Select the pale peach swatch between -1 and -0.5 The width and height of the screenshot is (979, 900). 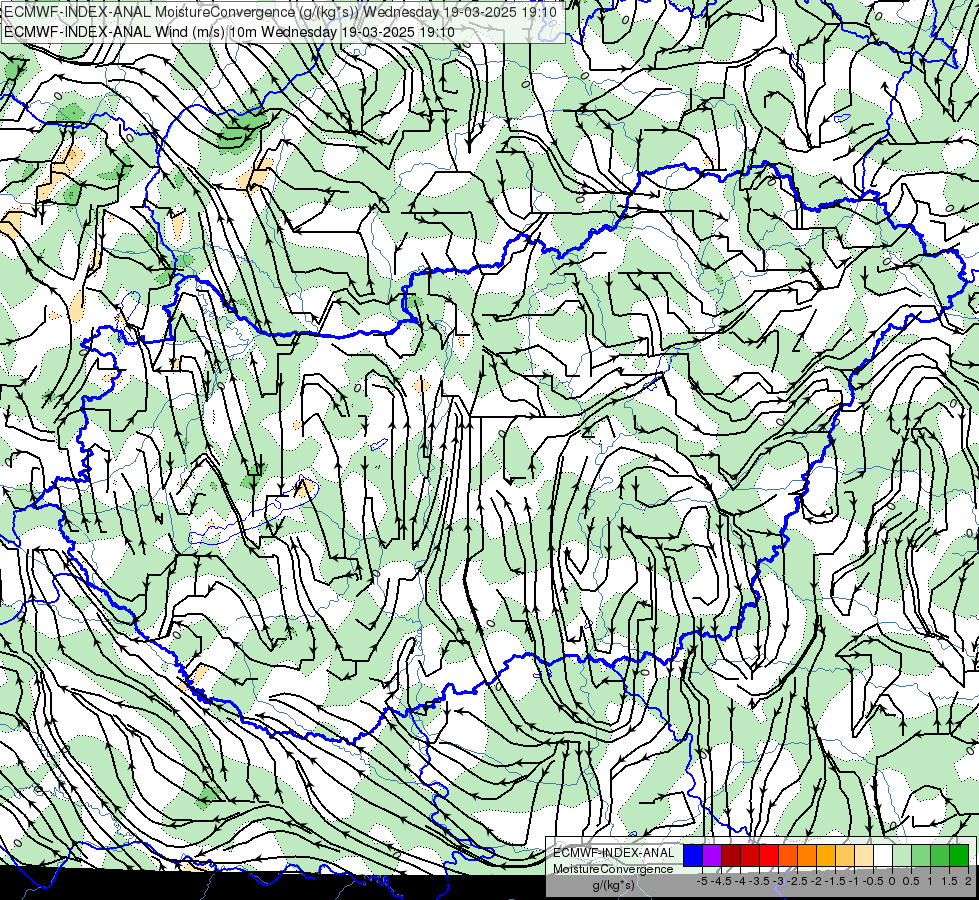point(864,855)
